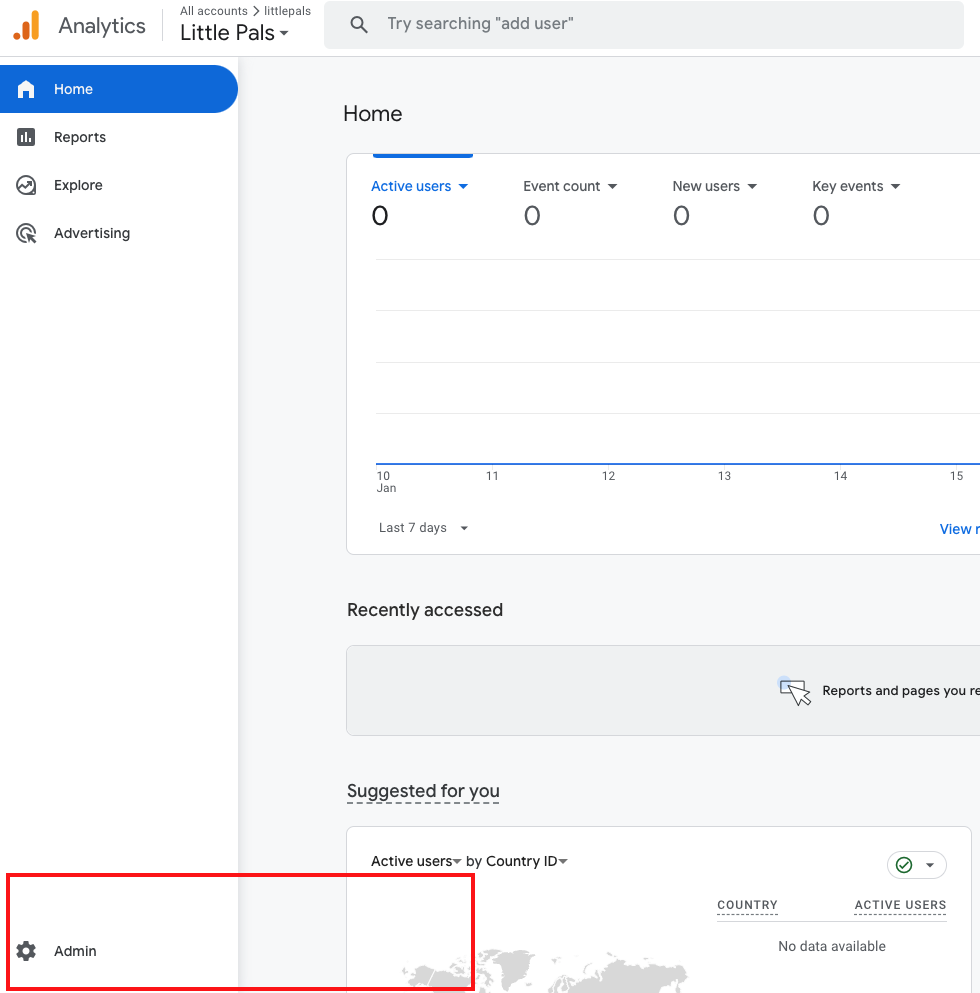Click the Admin gear icon

pyautogui.click(x=26, y=951)
